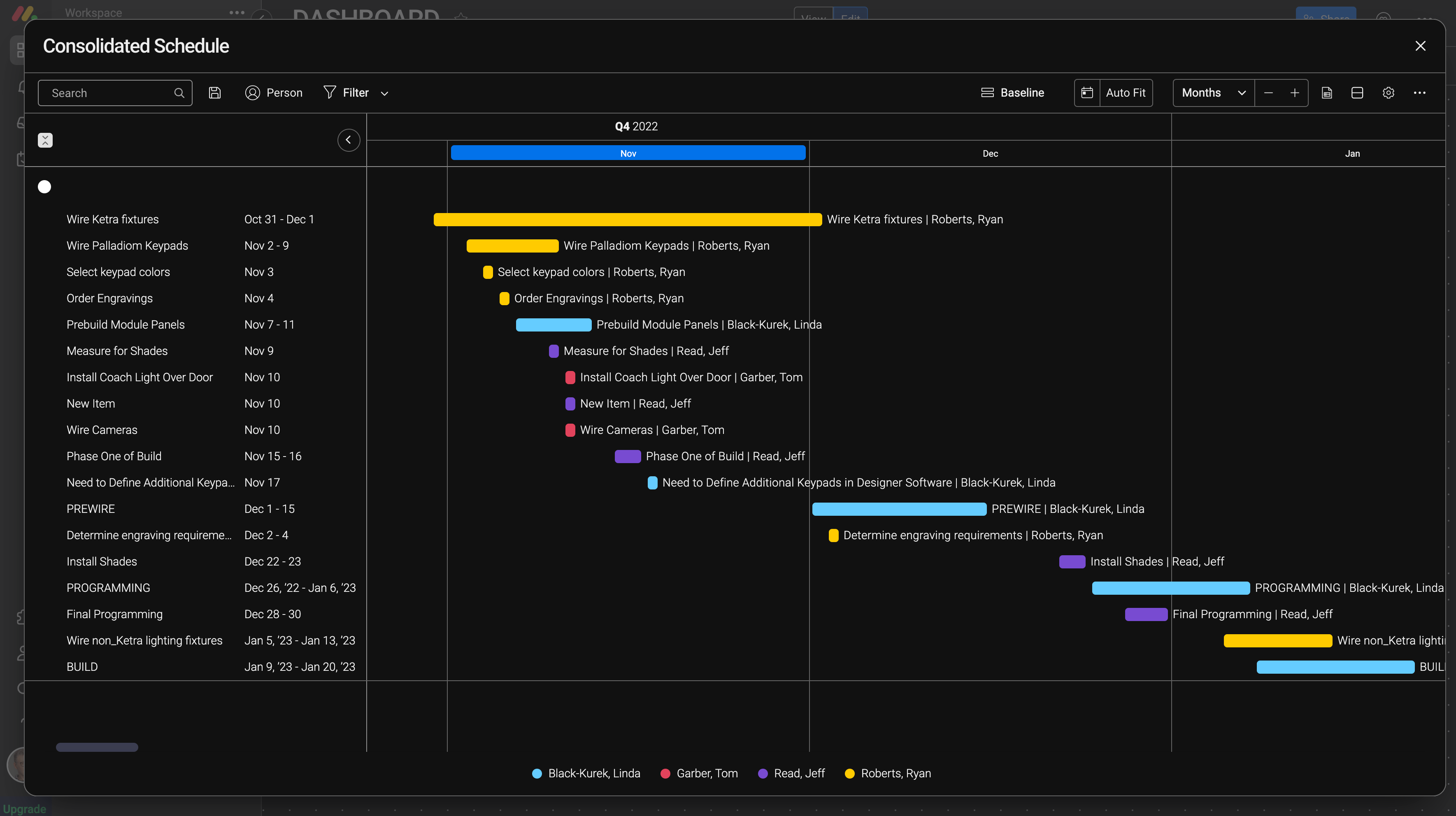Select the Final Programming row name

click(114, 614)
